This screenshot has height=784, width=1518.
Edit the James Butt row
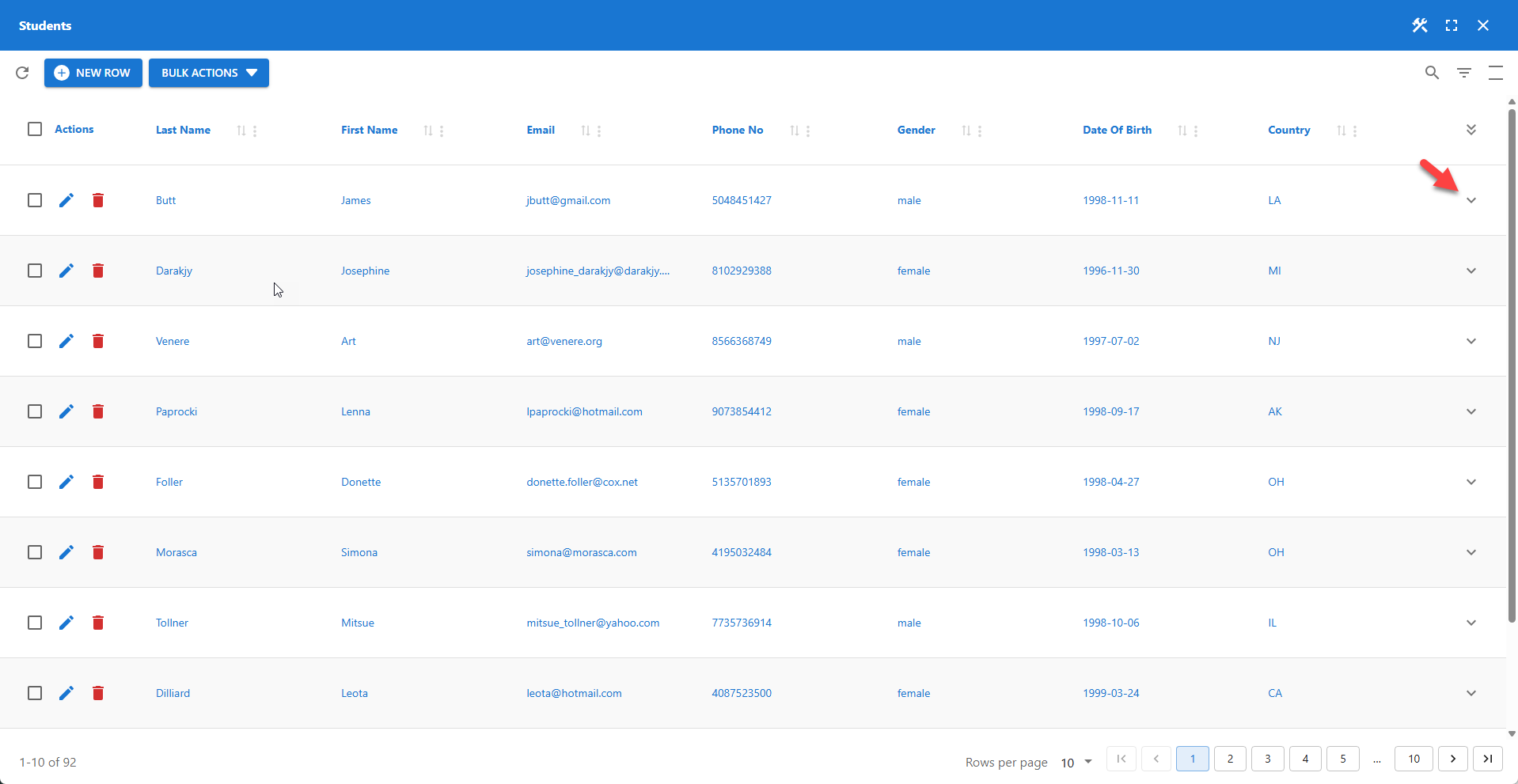tap(66, 200)
